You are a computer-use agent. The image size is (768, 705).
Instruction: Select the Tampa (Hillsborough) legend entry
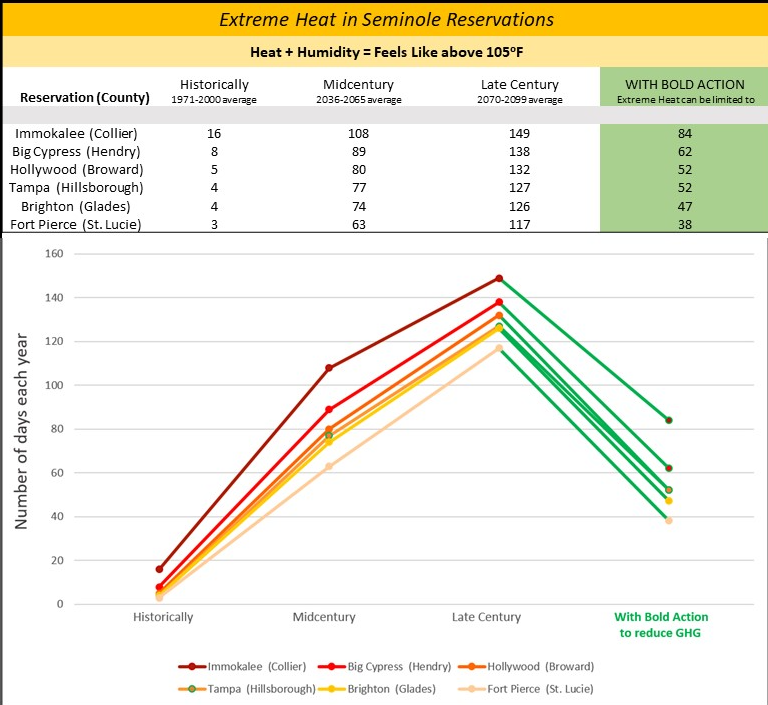(248, 688)
